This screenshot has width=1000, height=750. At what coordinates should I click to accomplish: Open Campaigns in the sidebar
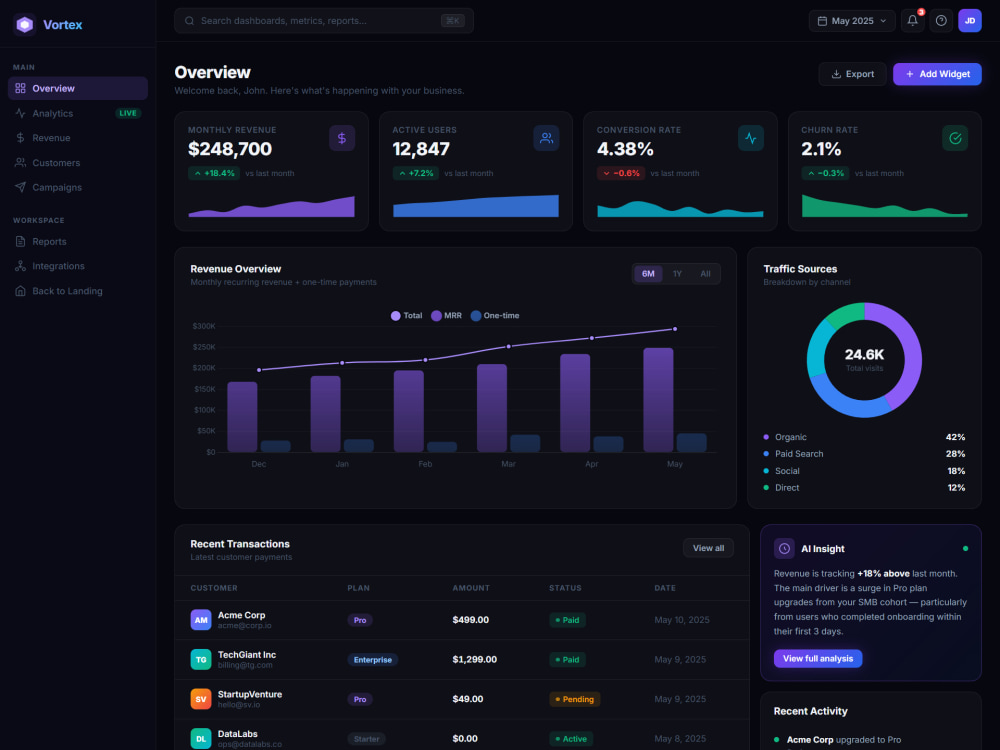78,188
